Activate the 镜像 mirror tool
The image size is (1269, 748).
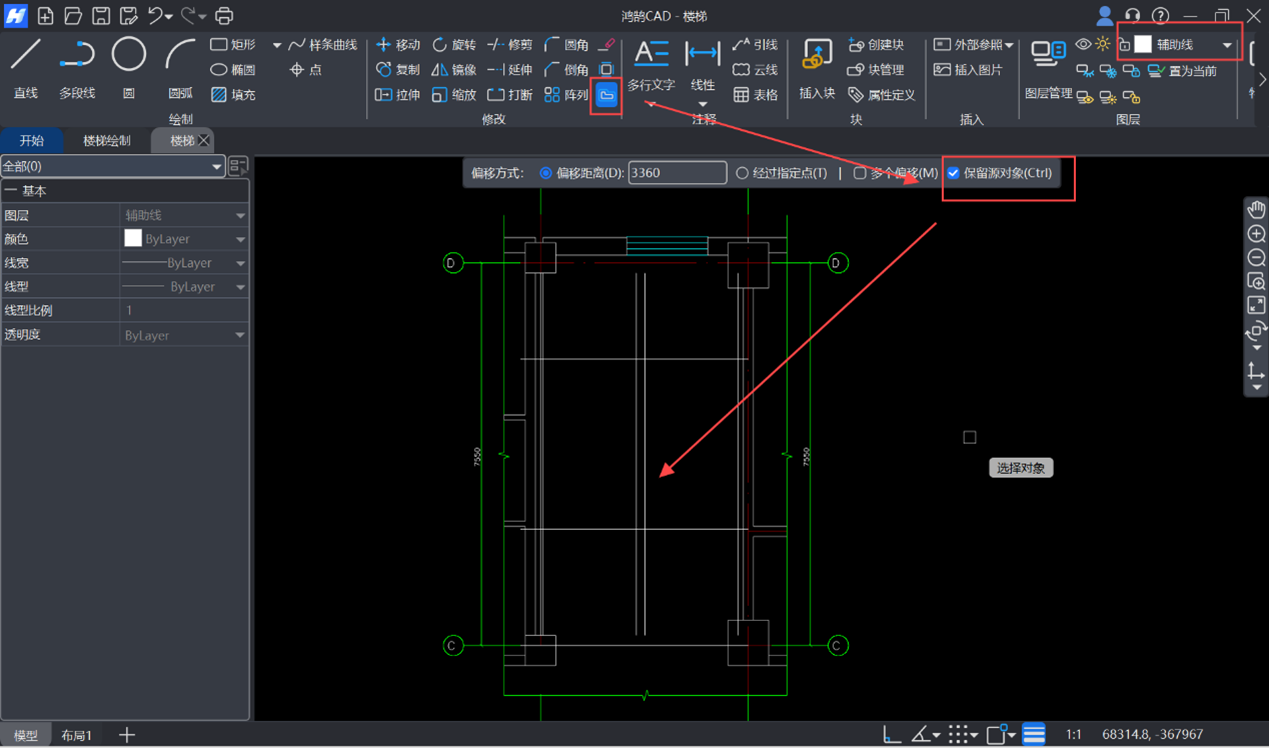[454, 70]
